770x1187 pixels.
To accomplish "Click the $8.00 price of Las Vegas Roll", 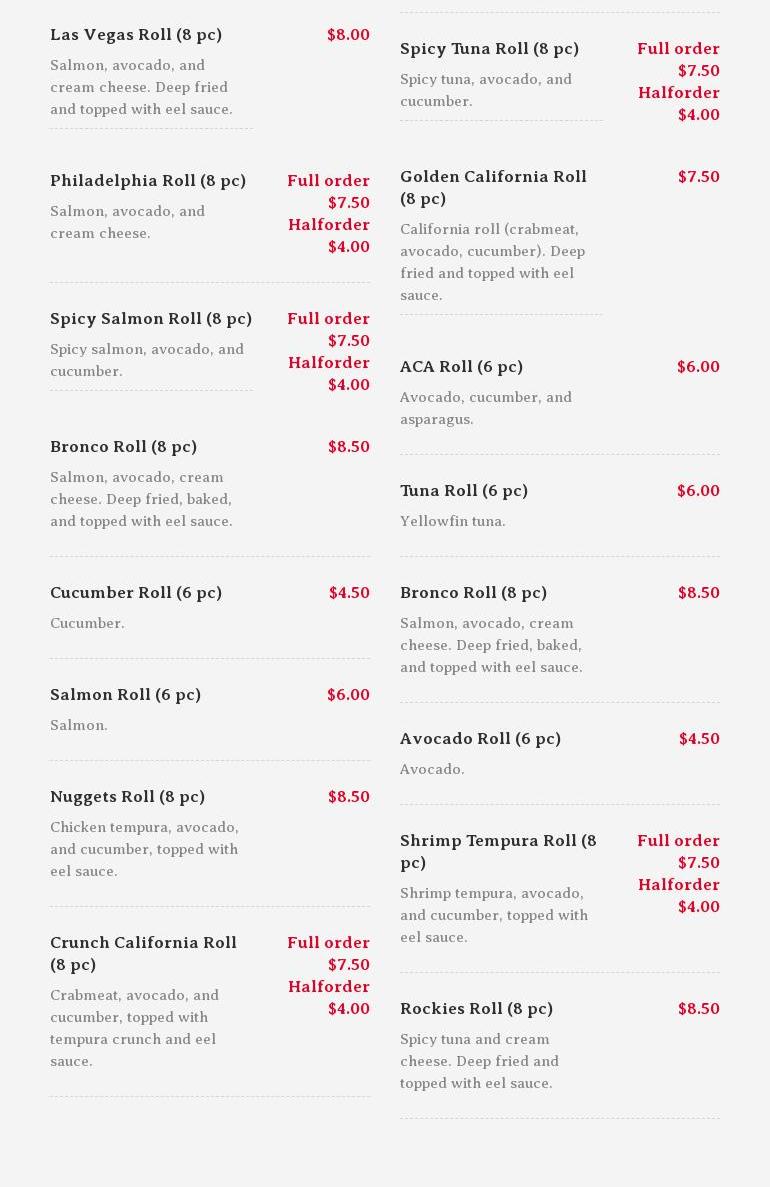I will point(348,35).
